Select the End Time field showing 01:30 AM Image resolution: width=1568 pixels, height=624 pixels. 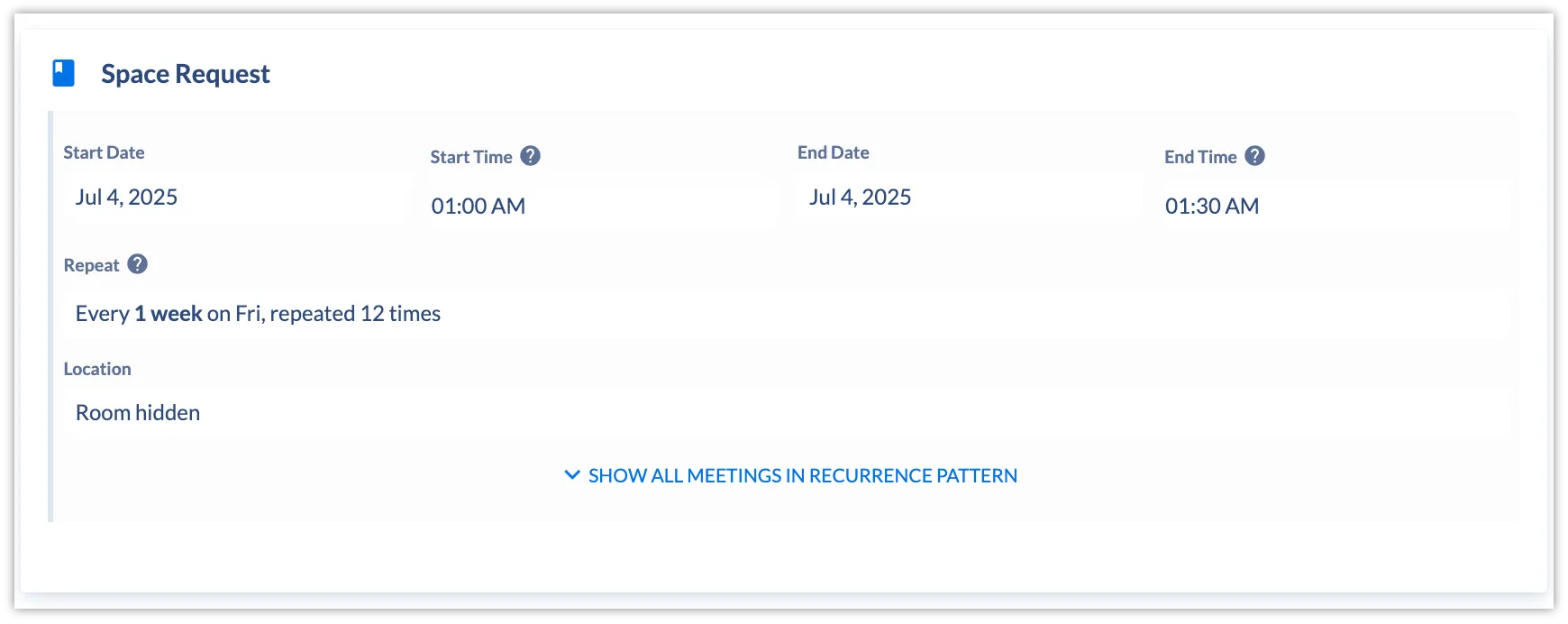coord(1337,206)
